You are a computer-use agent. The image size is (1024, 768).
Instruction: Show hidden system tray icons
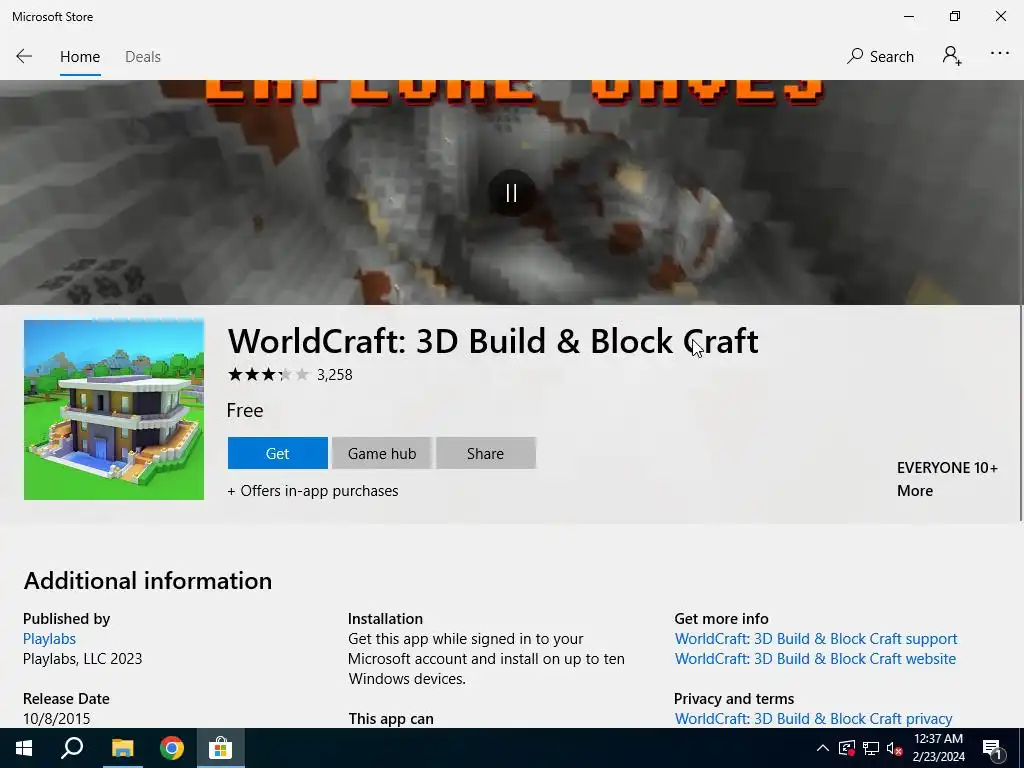tap(823, 748)
